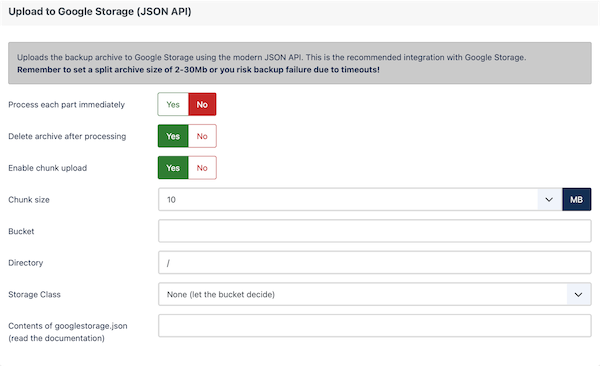This screenshot has width=600, height=366.
Task: Click the bold 'Remember to set a split archive size' warning
Action: (x=198, y=70)
